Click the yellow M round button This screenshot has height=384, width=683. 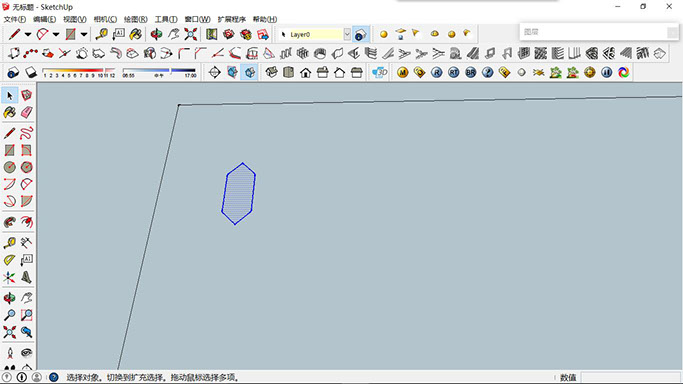pos(402,72)
